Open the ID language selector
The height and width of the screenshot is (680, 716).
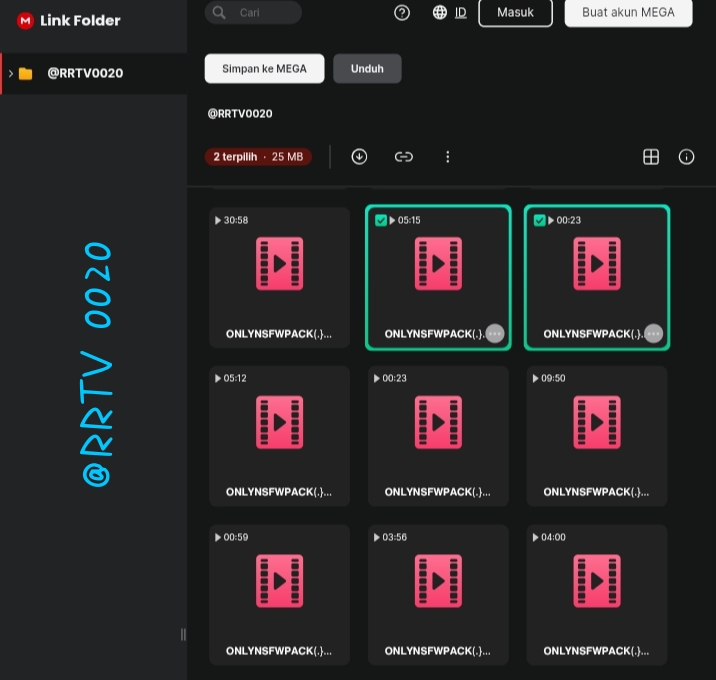461,12
